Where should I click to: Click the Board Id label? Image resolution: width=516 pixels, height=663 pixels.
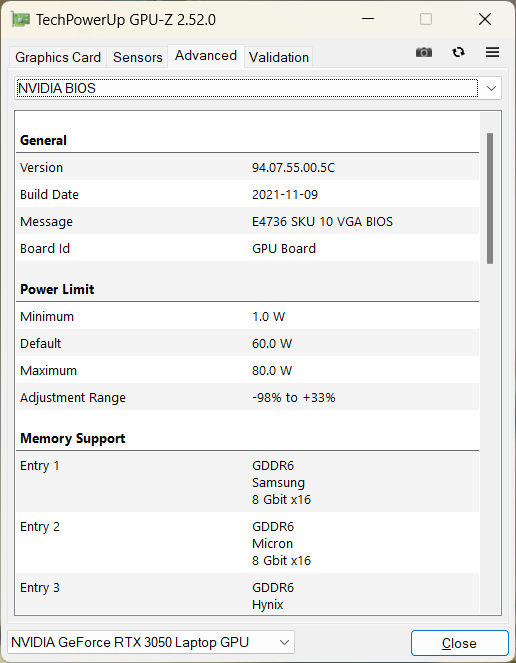click(x=45, y=249)
